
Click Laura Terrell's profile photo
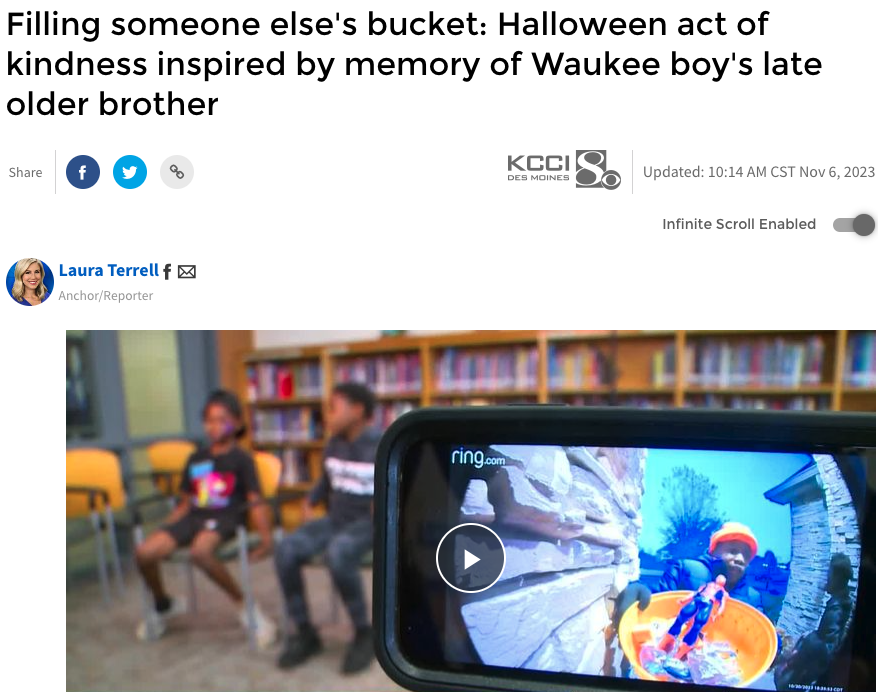pos(30,282)
